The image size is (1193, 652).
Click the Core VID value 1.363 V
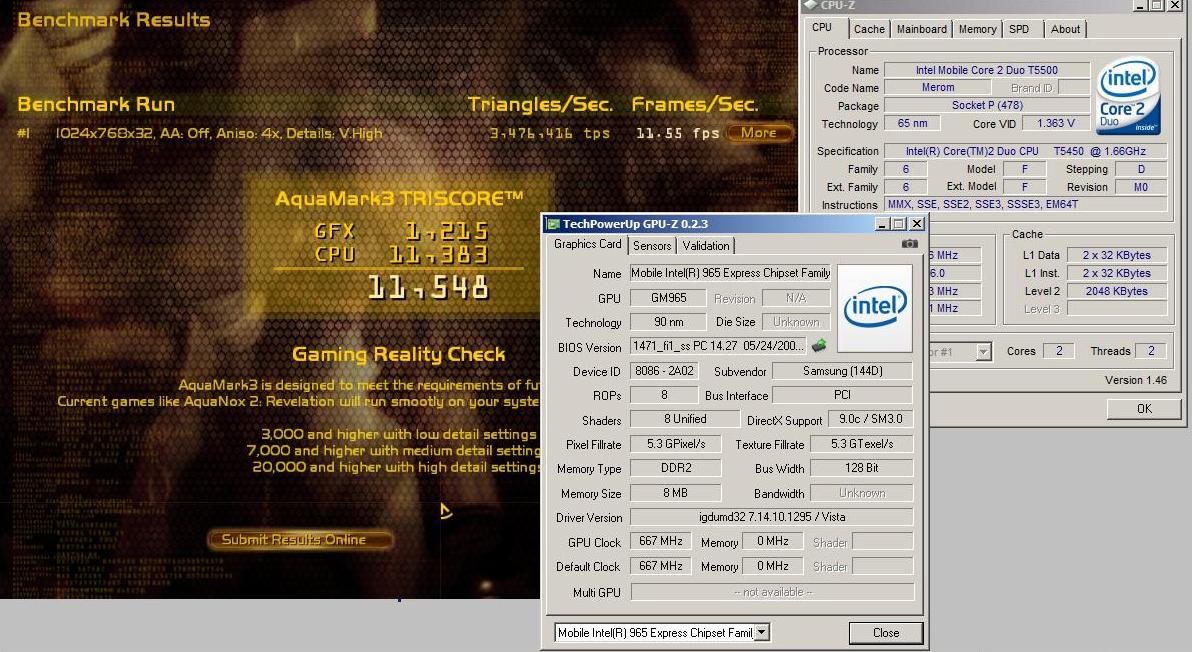1055,123
